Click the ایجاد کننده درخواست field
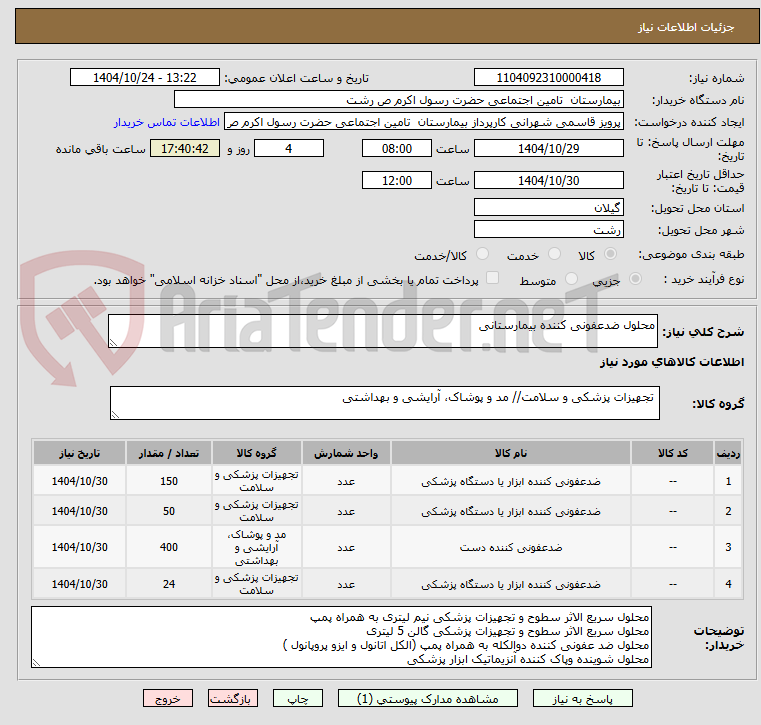The height and width of the screenshot is (725, 761). pos(424,122)
